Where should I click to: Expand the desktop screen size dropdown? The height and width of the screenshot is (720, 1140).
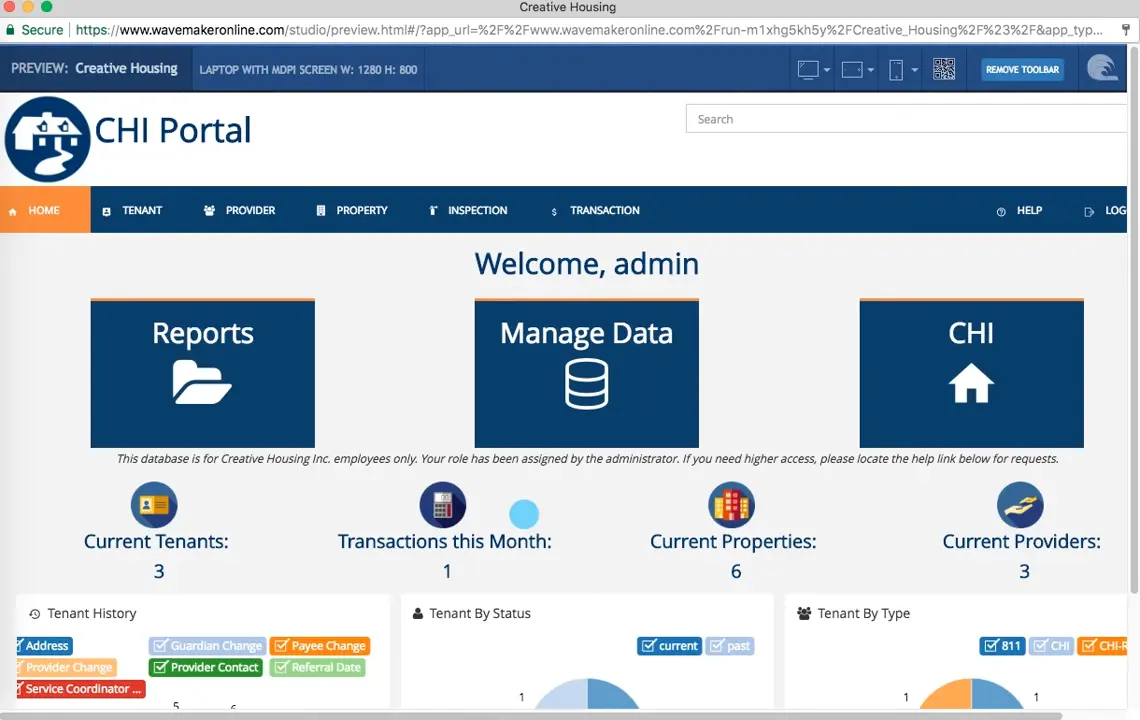tap(814, 70)
